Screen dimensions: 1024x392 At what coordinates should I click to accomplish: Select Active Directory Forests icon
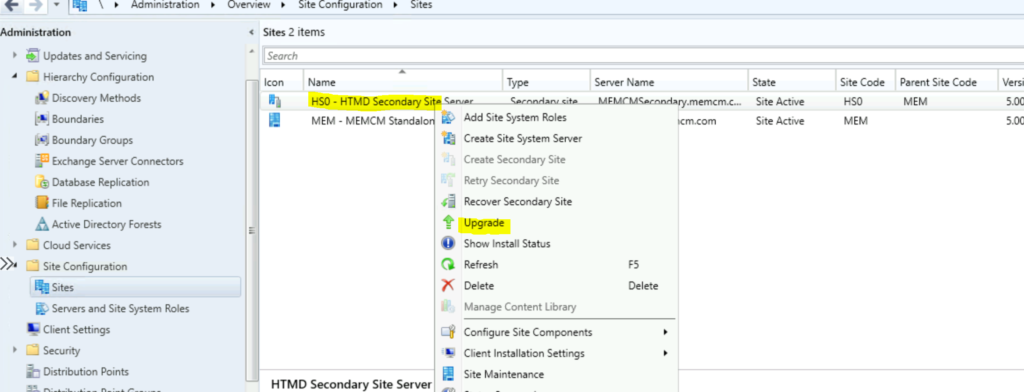(x=42, y=224)
